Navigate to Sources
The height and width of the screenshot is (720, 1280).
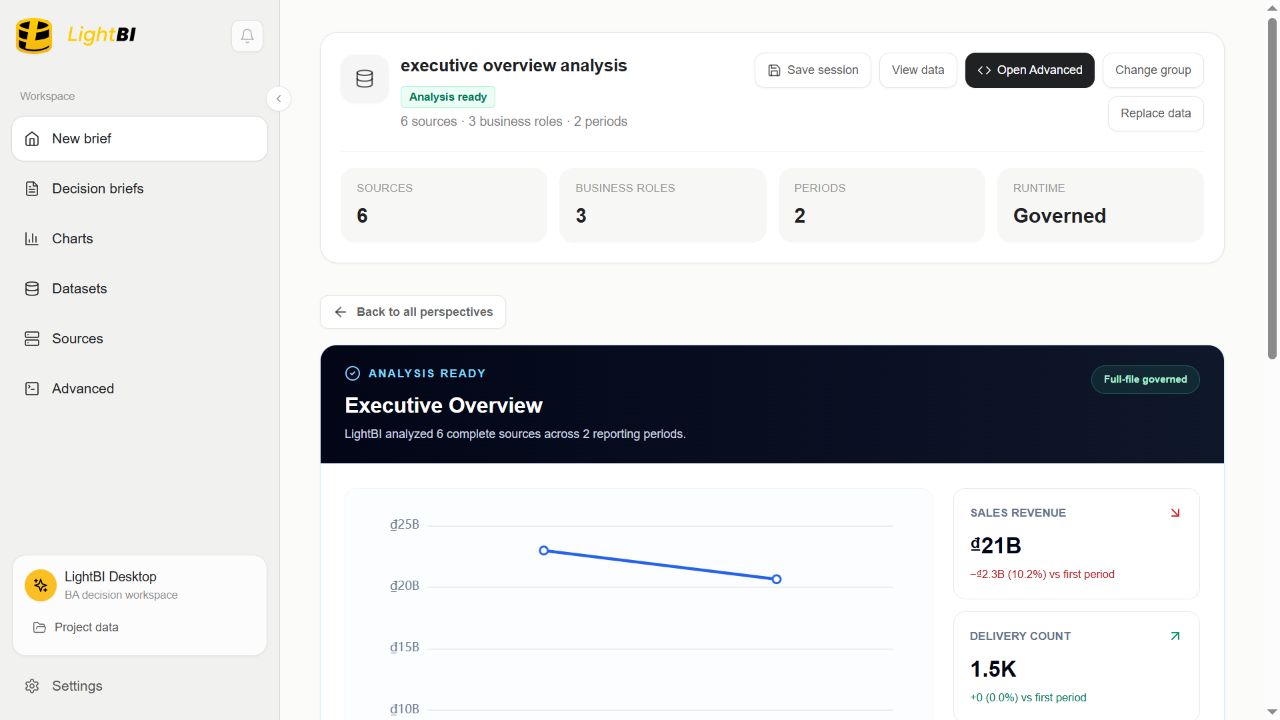click(140, 339)
